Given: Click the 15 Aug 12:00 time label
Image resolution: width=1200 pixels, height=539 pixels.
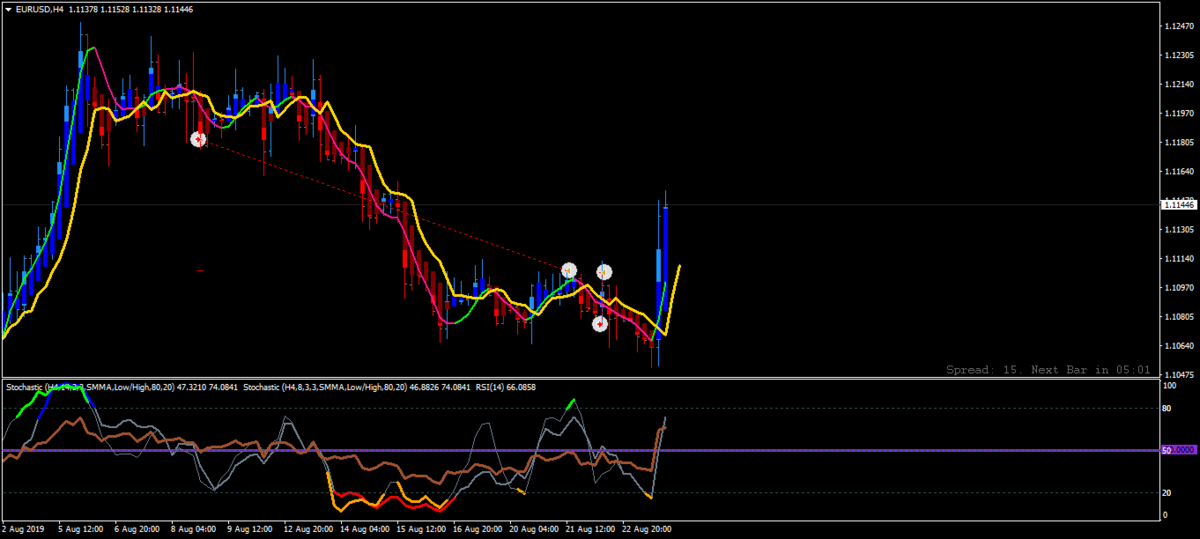Looking at the screenshot, I should (422, 528).
